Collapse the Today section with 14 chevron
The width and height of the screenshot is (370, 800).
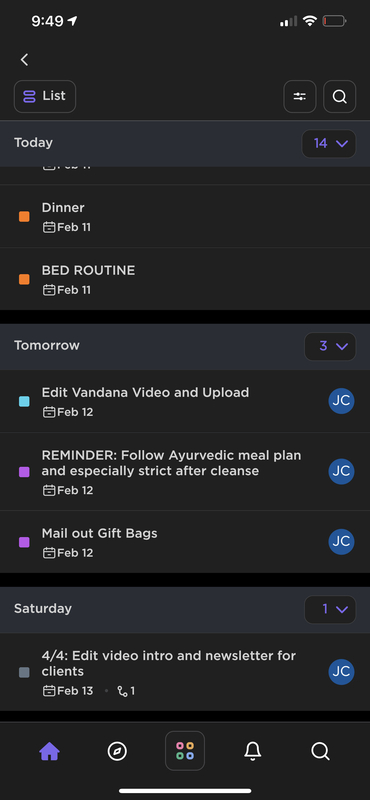click(x=329, y=144)
